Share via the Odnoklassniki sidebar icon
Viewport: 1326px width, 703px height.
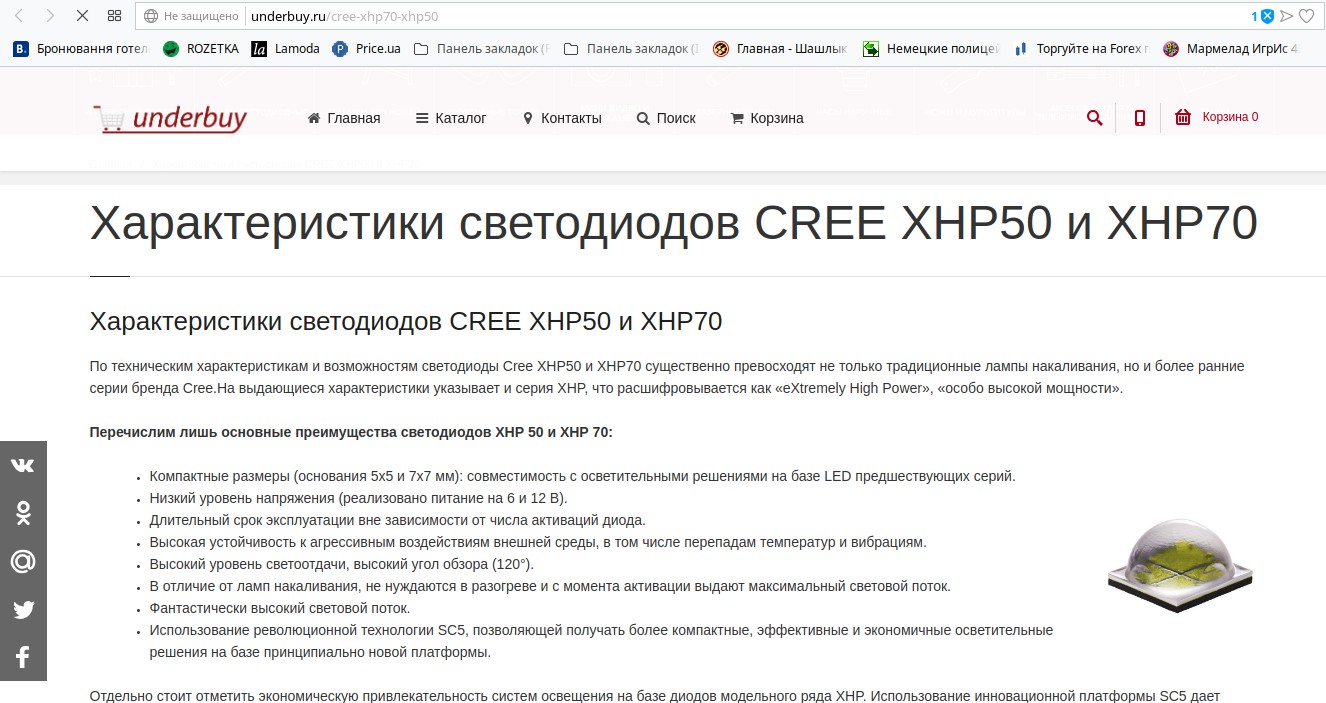point(23,513)
